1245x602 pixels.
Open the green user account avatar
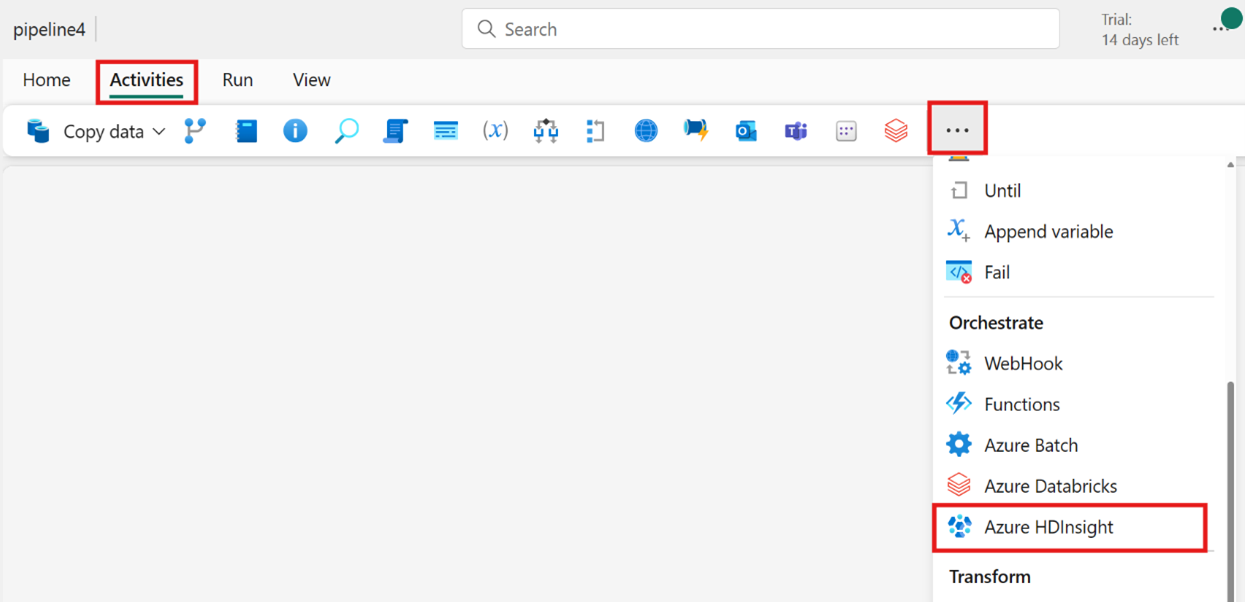(1231, 19)
